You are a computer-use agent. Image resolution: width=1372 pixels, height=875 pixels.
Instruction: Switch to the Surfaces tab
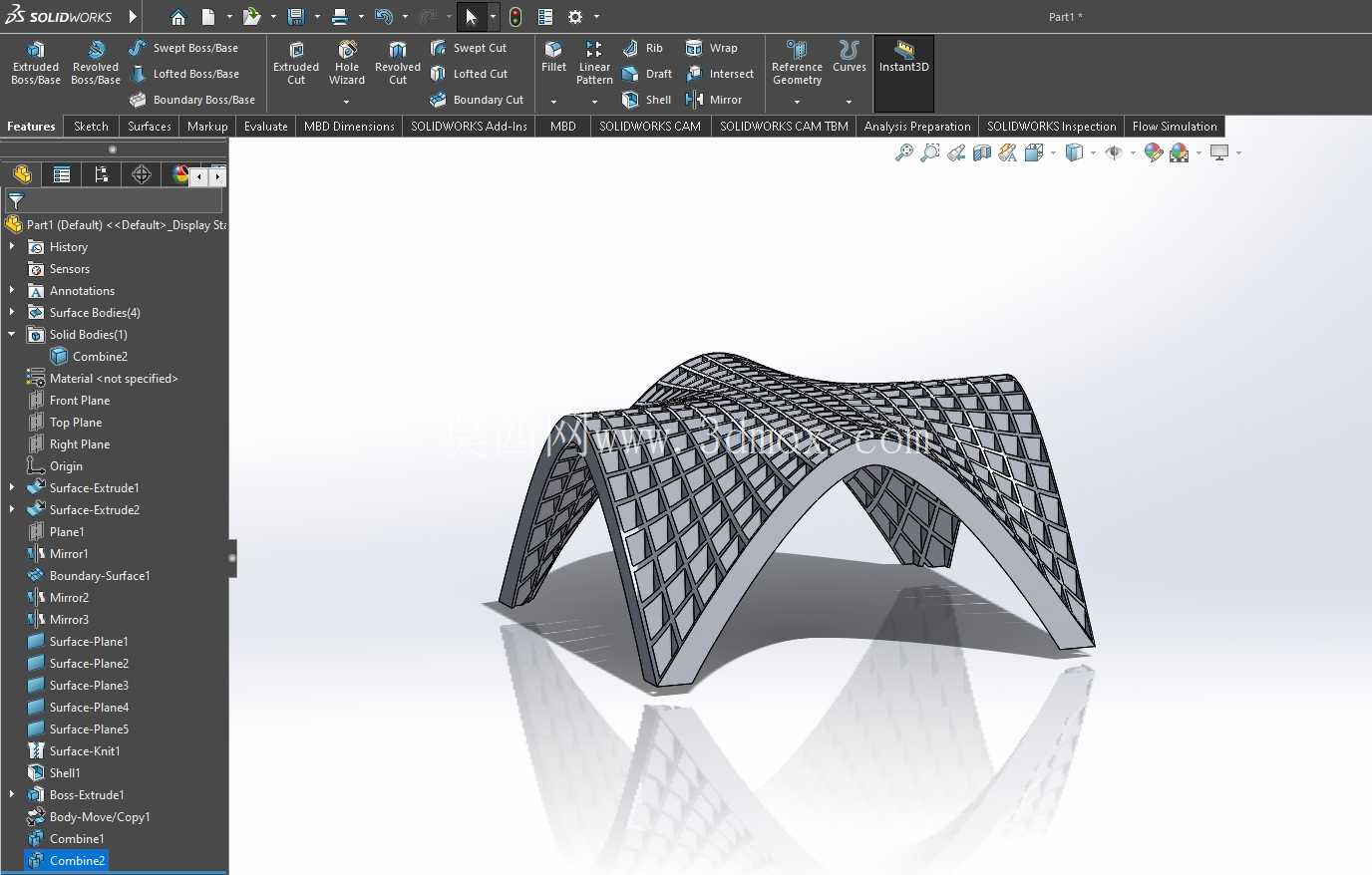[x=150, y=127]
